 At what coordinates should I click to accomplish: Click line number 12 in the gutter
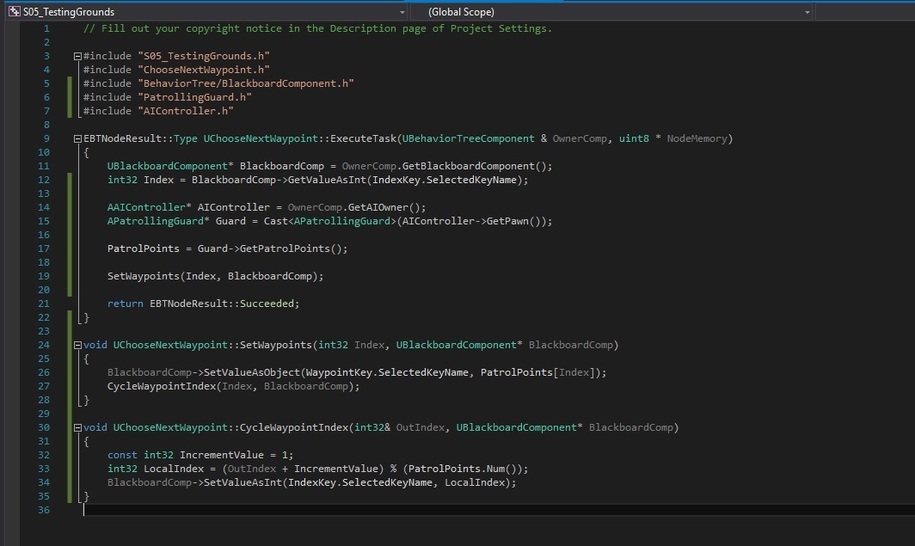click(44, 180)
